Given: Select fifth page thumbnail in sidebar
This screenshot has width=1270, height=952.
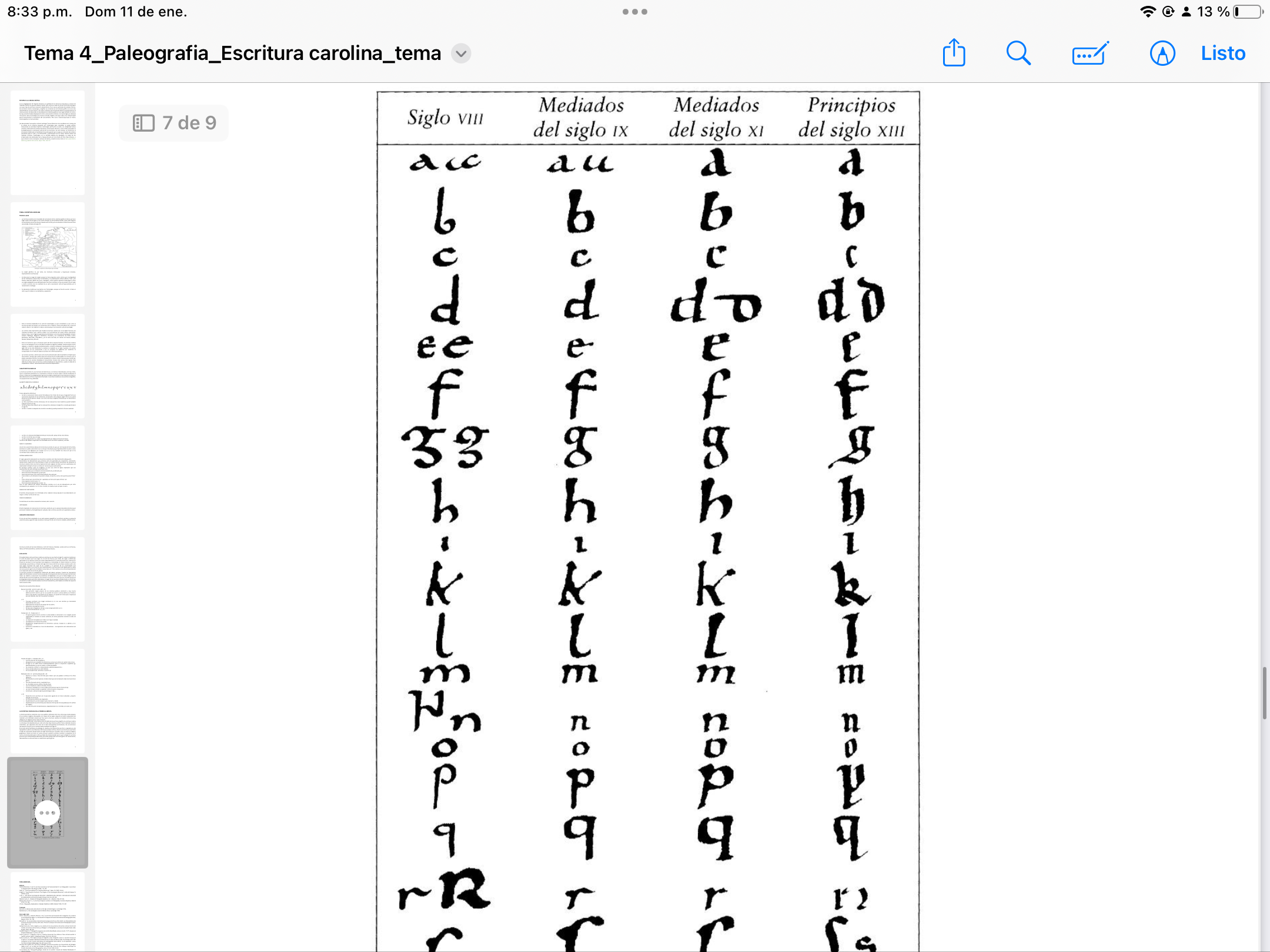Looking at the screenshot, I should tap(48, 589).
